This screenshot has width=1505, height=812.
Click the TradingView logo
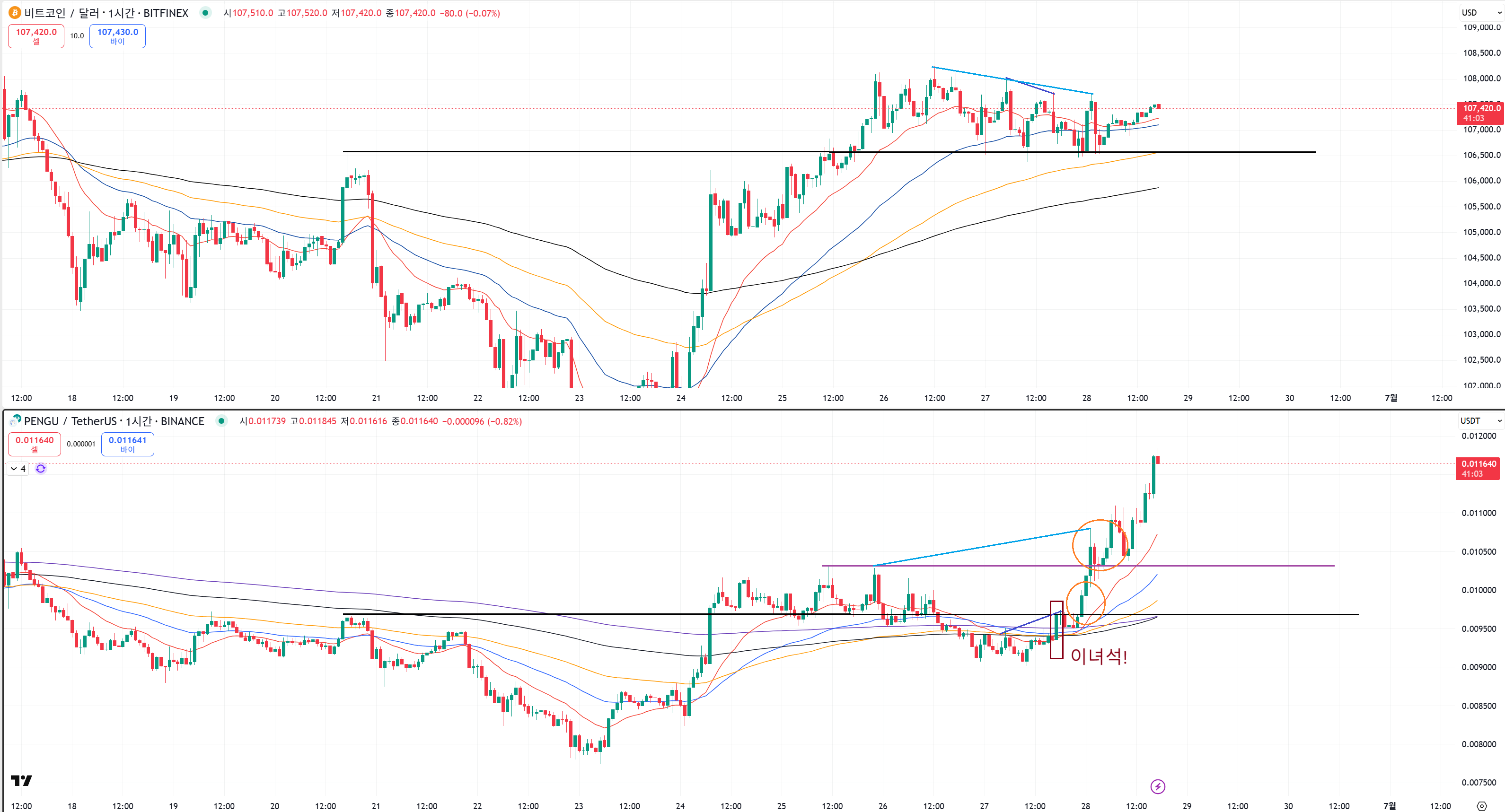click(x=21, y=780)
